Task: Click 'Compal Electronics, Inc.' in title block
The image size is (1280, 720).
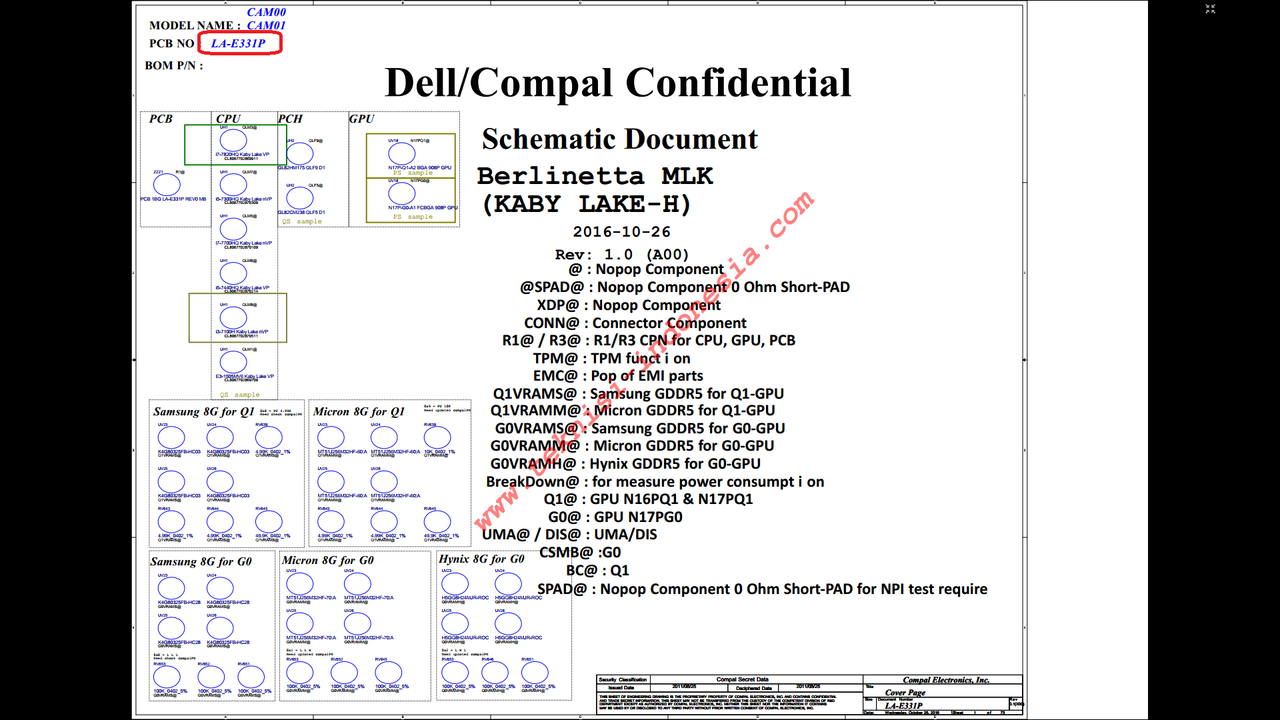Action: (x=946, y=680)
